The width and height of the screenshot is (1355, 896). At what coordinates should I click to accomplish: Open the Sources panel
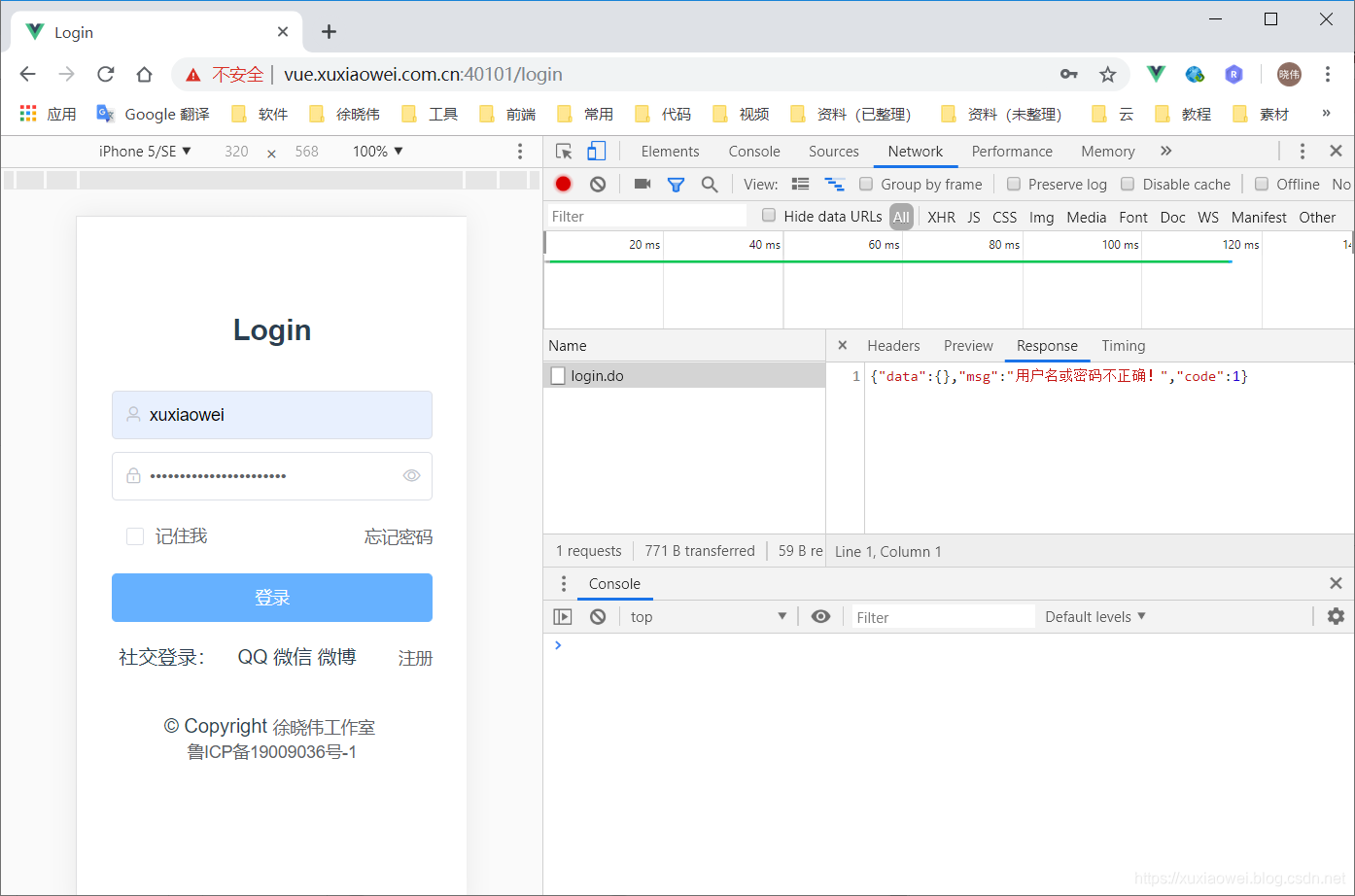[833, 151]
